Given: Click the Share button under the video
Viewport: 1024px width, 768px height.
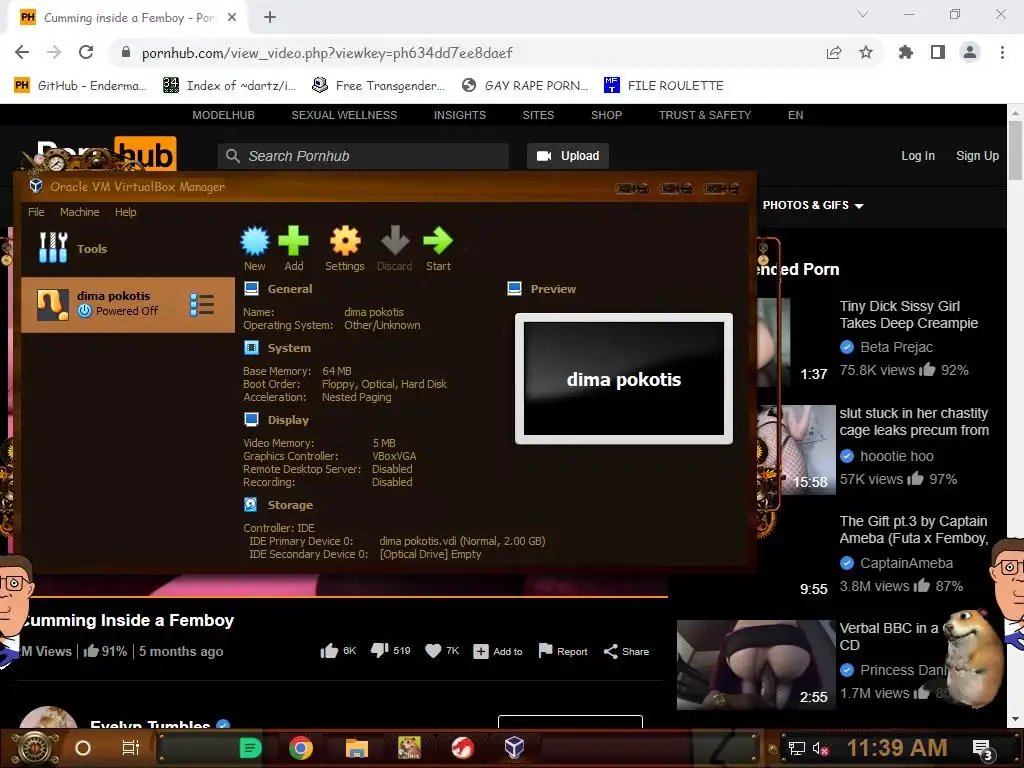Looking at the screenshot, I should (626, 651).
